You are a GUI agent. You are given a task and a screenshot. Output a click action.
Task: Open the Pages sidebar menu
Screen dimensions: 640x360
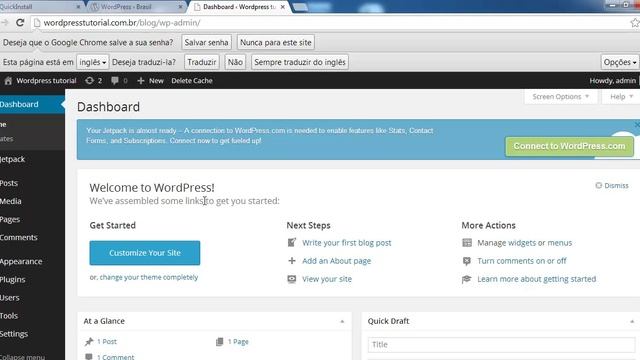point(32,219)
